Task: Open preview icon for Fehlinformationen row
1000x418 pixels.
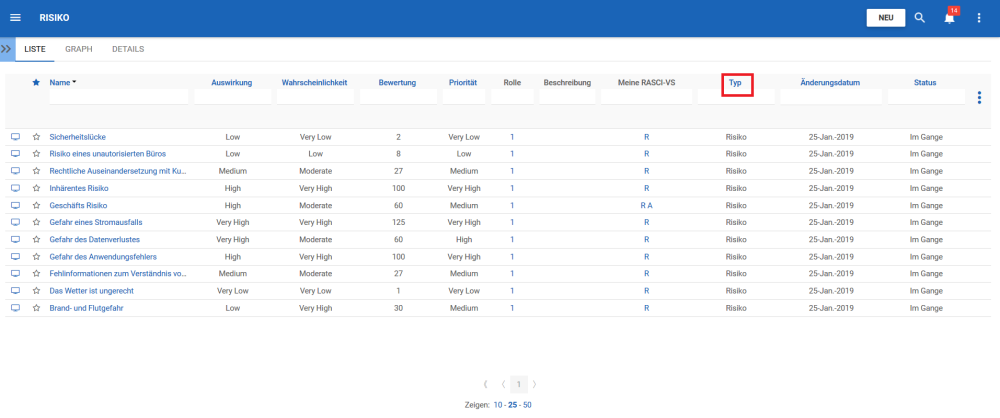Action: 15,273
